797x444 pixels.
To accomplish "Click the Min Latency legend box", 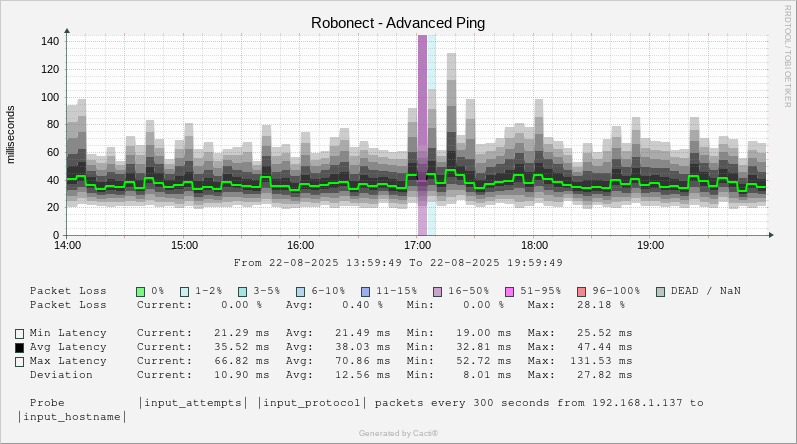I will 19,334.
